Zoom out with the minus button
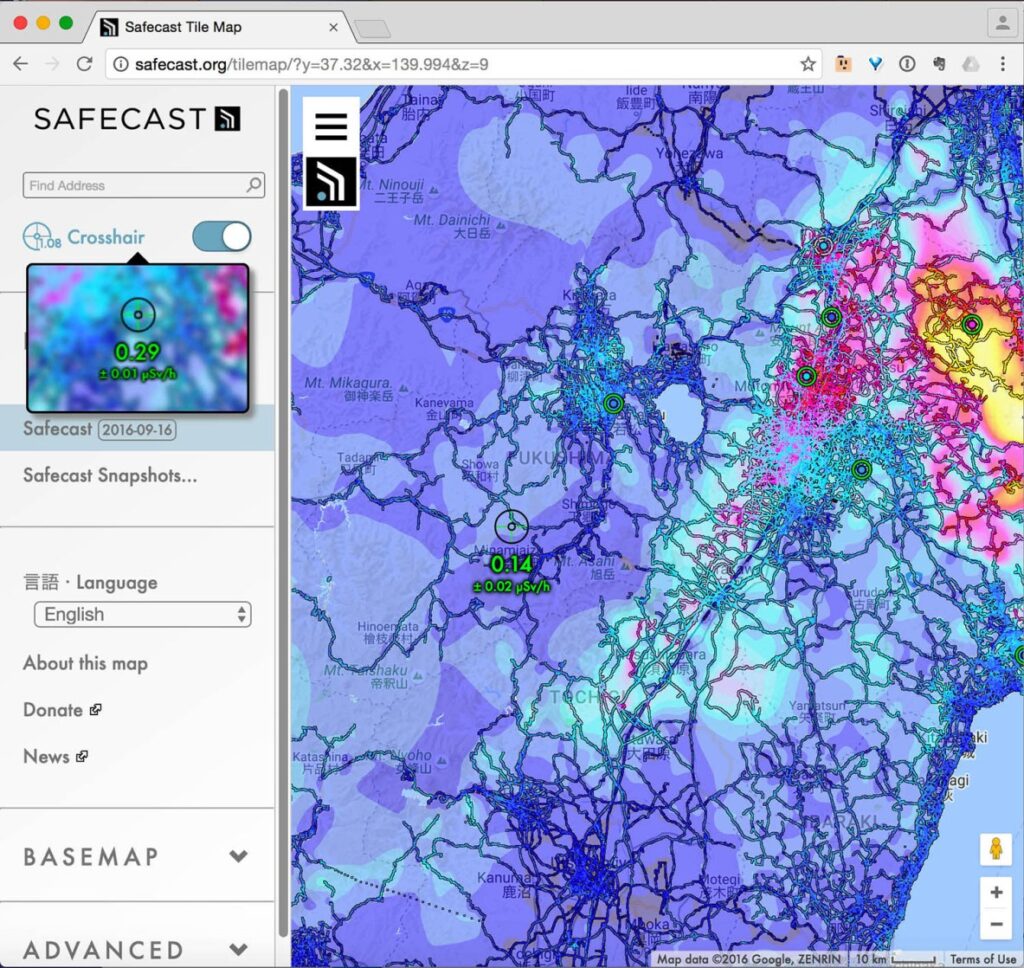1024x968 pixels. coord(995,925)
